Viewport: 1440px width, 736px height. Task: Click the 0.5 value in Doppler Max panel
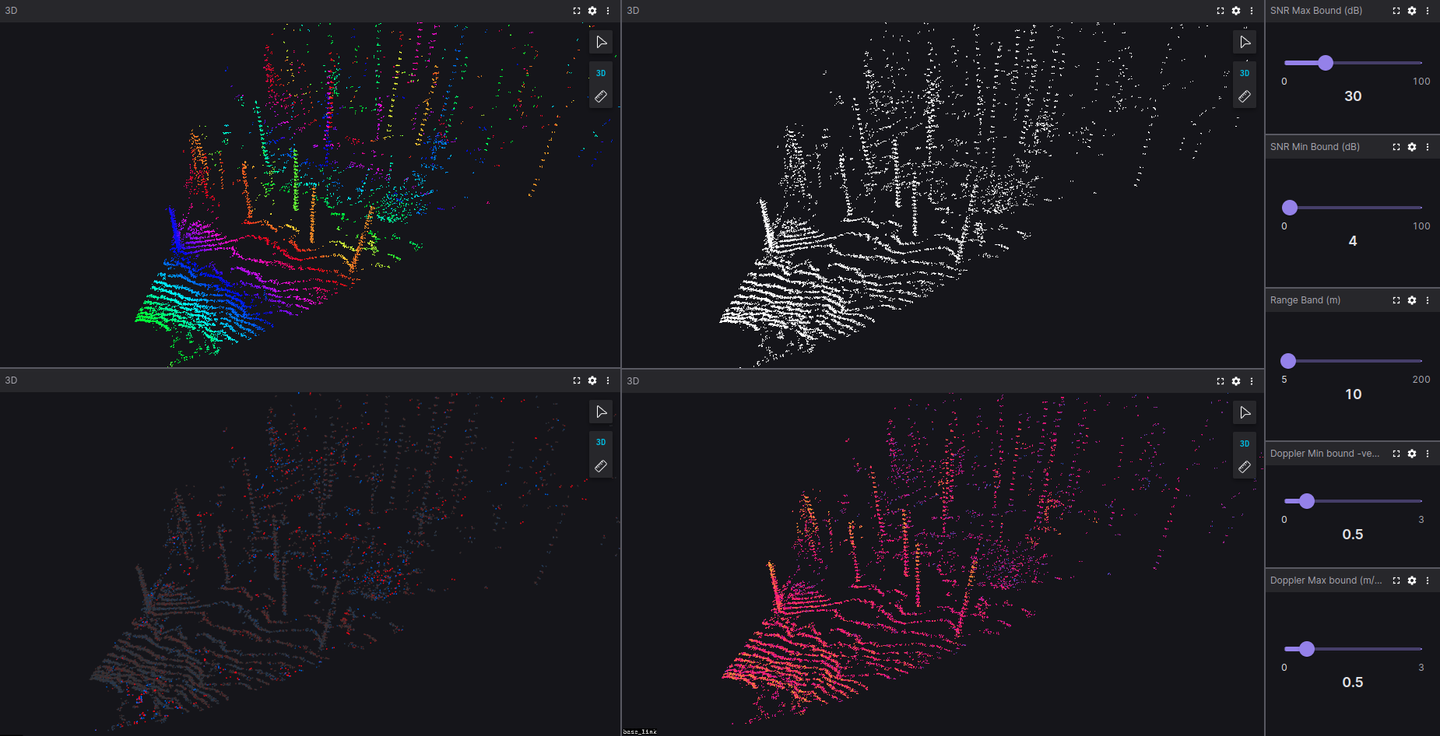point(1353,682)
